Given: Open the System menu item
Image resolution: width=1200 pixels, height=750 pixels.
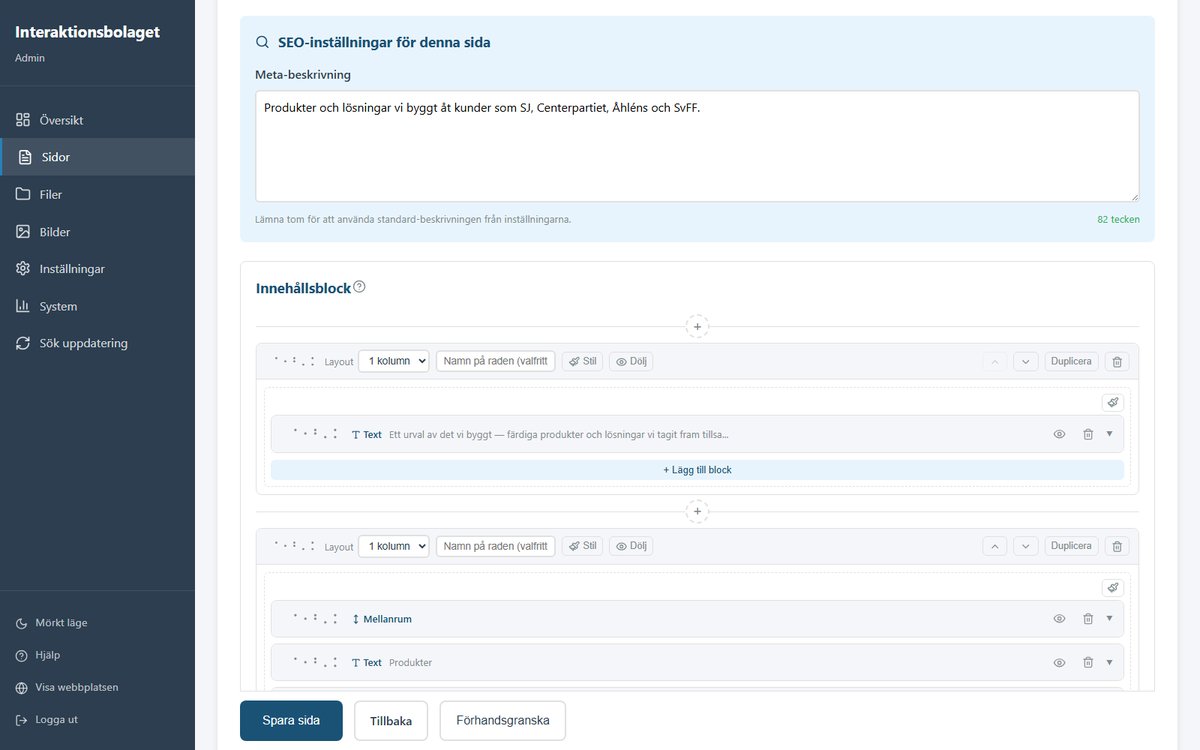Looking at the screenshot, I should pyautogui.click(x=97, y=306).
